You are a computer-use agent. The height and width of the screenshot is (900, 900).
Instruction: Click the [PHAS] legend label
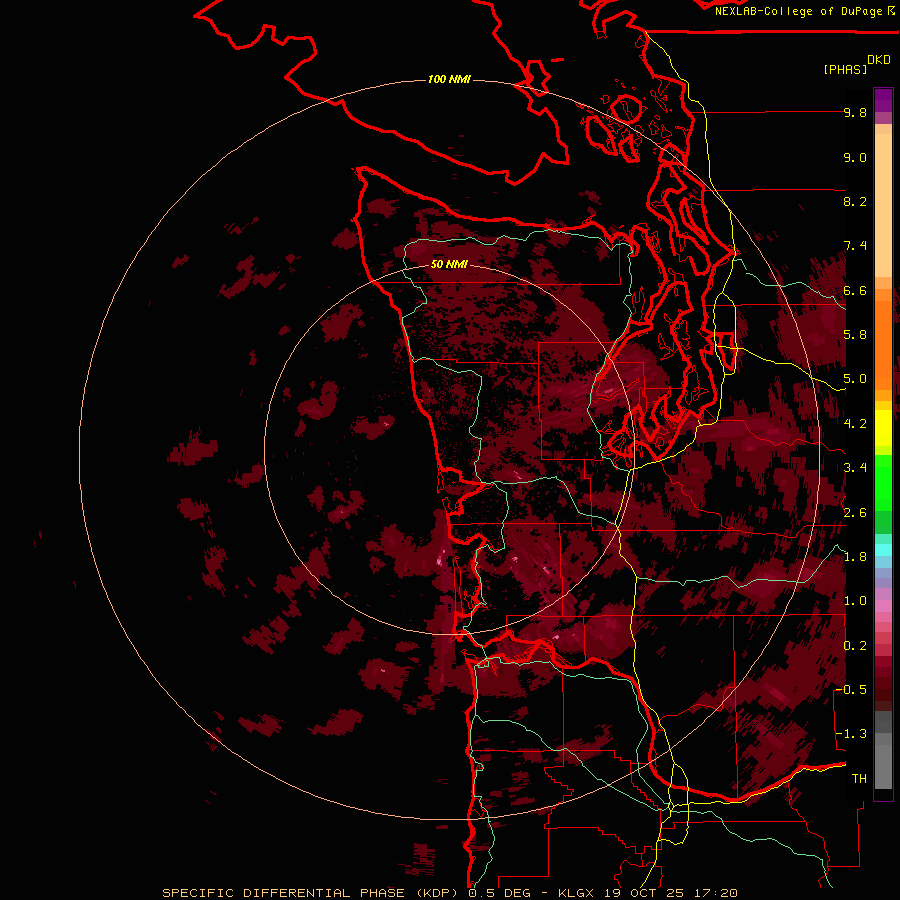point(845,70)
